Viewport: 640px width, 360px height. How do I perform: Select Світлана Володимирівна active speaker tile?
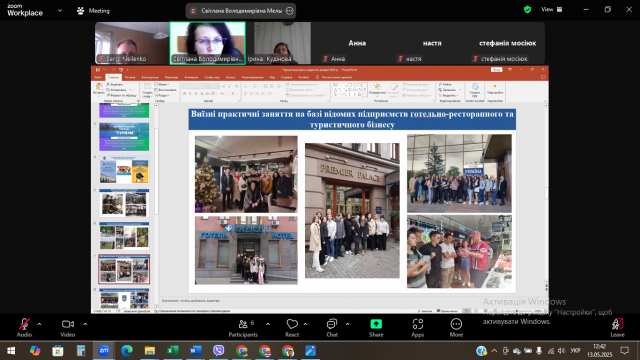207,43
